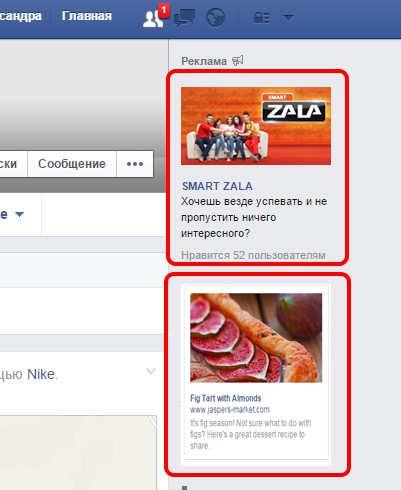Expand the post options chevron near Nike
401x490 pixels.
151,371
